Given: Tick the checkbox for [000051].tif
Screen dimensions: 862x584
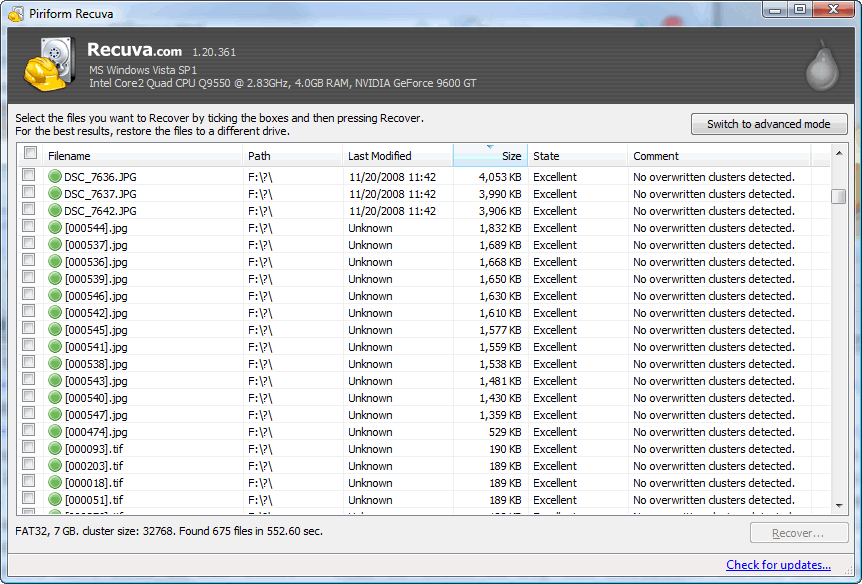Looking at the screenshot, I should click(x=29, y=498).
